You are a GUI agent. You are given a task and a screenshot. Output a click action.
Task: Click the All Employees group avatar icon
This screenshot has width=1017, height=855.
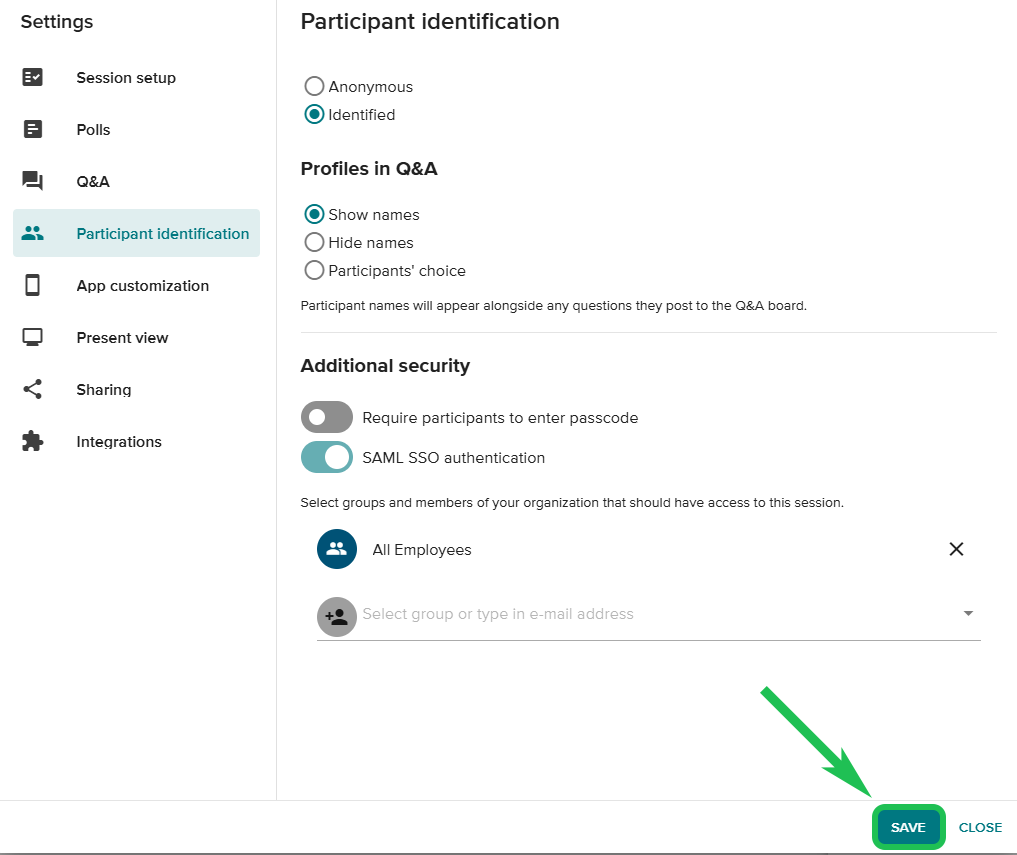[337, 549]
